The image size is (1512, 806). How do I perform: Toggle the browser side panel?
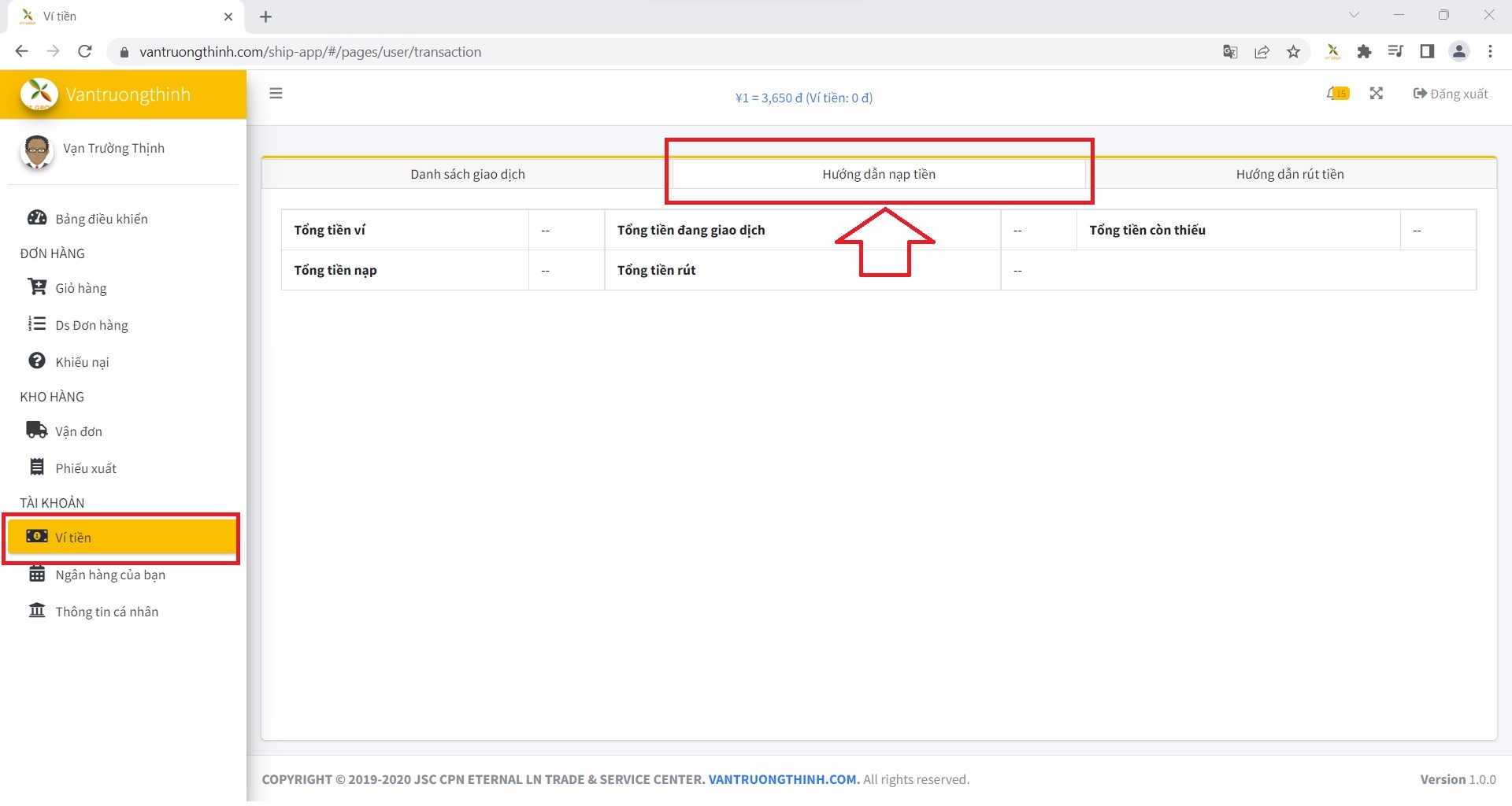1427,51
